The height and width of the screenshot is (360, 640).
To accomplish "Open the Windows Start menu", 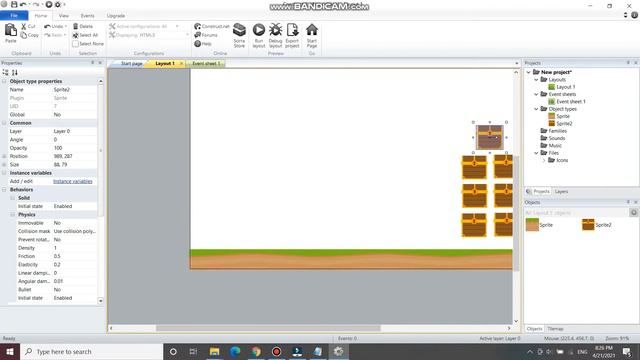I will point(10,351).
